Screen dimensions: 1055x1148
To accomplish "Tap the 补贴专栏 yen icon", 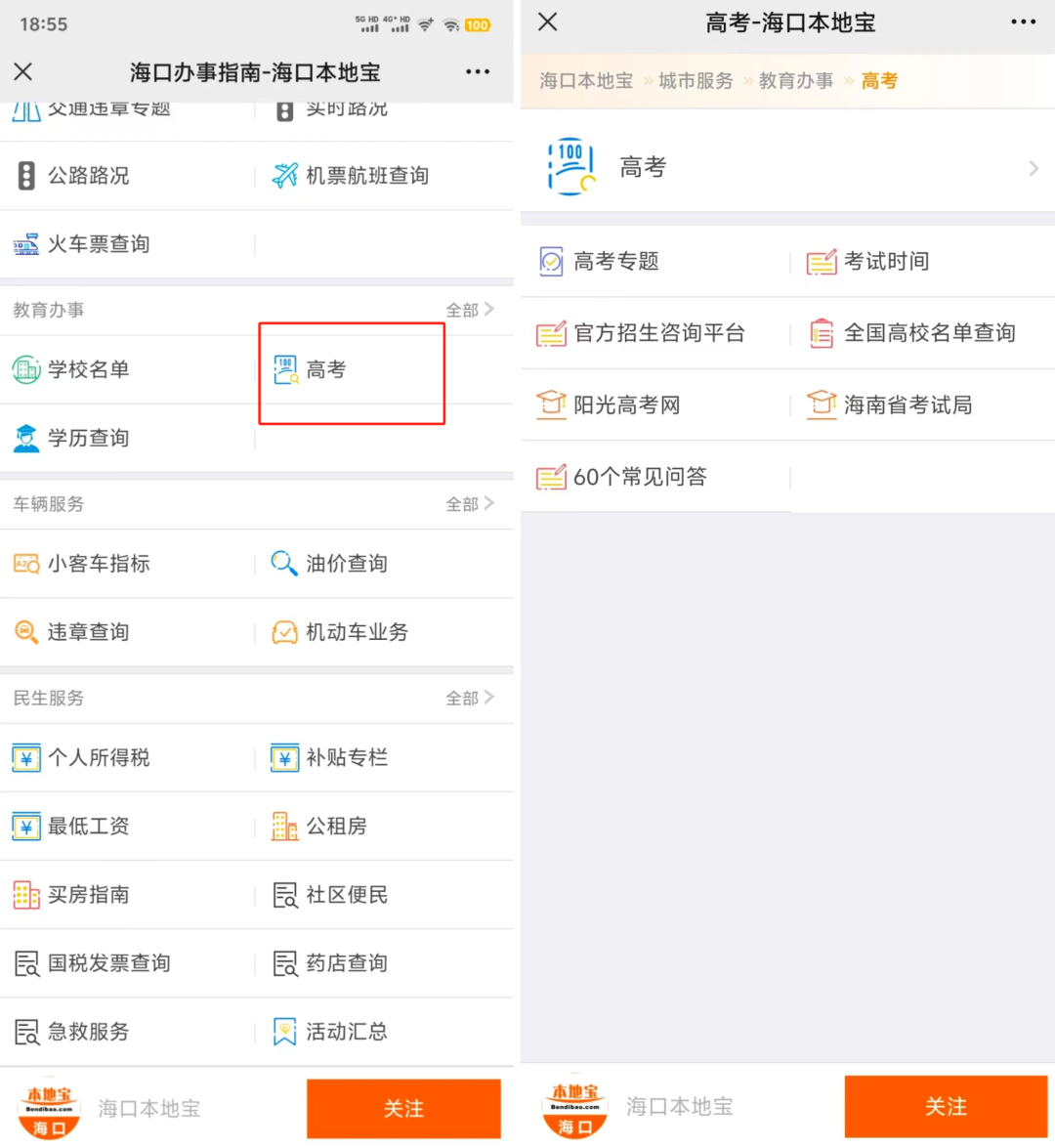I will [284, 758].
